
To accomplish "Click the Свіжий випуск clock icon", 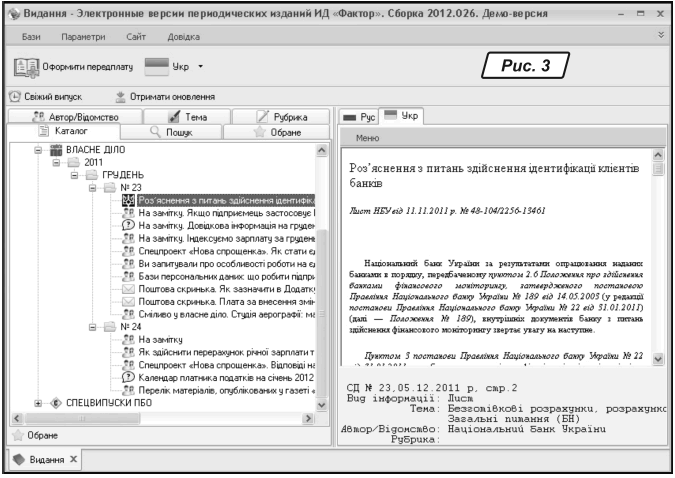I will click(x=16, y=97).
